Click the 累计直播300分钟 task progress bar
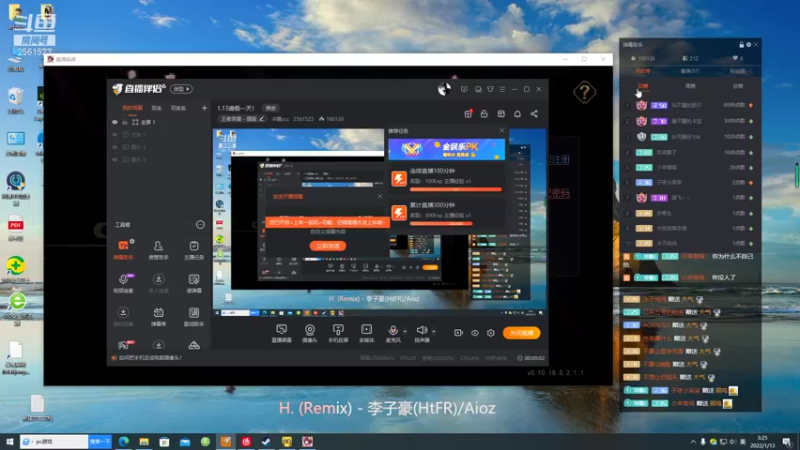This screenshot has height=450, width=800. [456, 223]
